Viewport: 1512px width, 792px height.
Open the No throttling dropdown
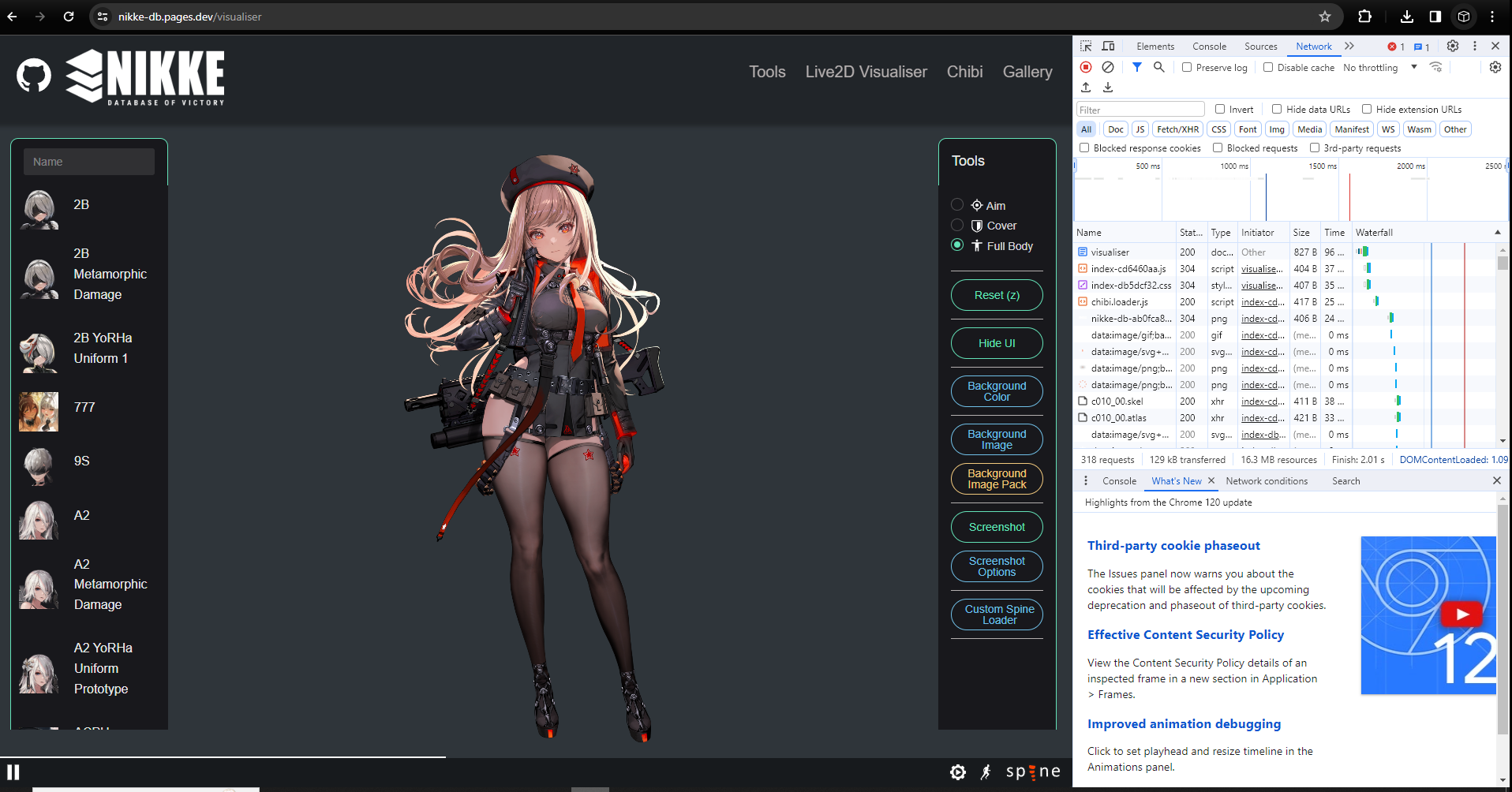1380,67
